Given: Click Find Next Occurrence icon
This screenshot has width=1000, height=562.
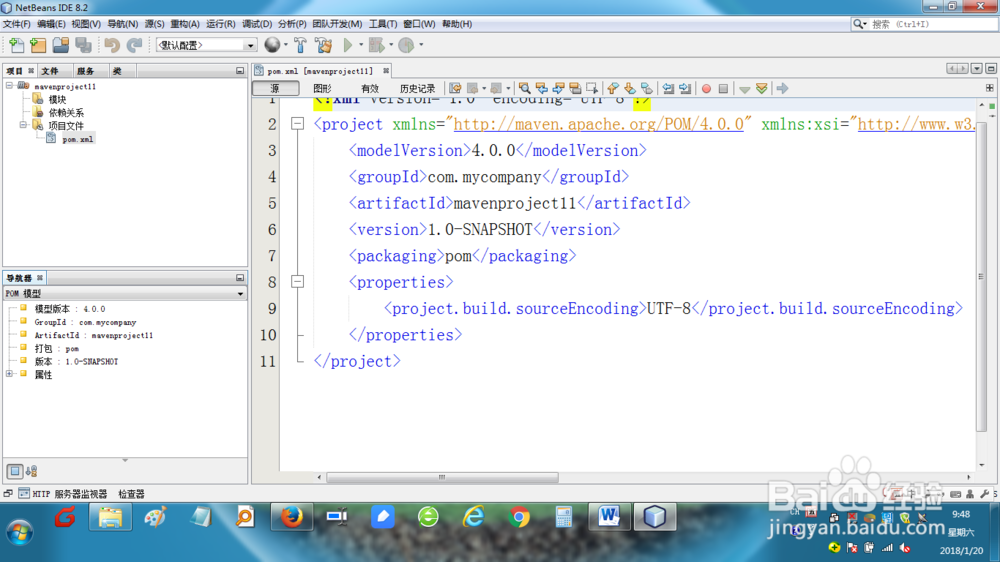Looking at the screenshot, I should click(559, 89).
